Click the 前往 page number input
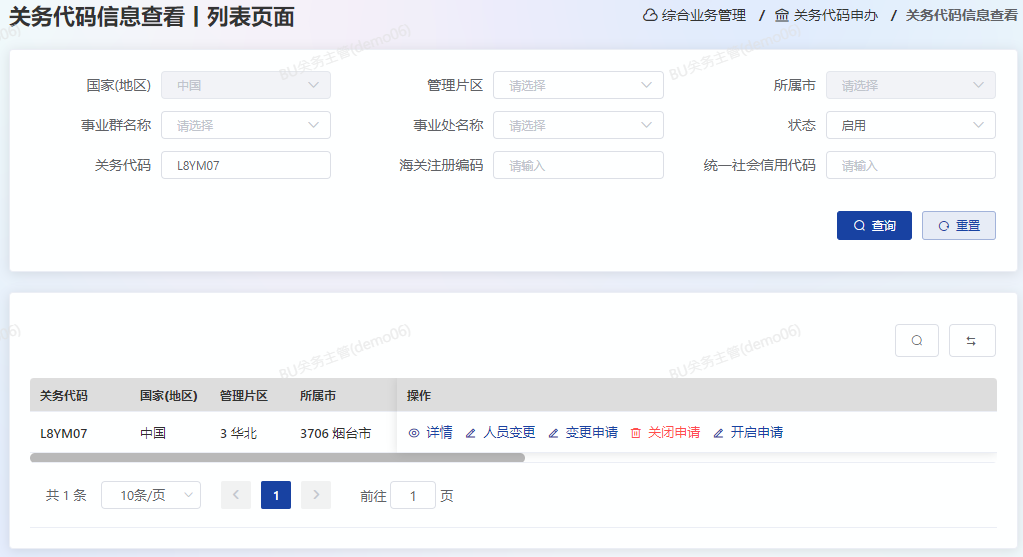The height and width of the screenshot is (557, 1023). [x=413, y=496]
